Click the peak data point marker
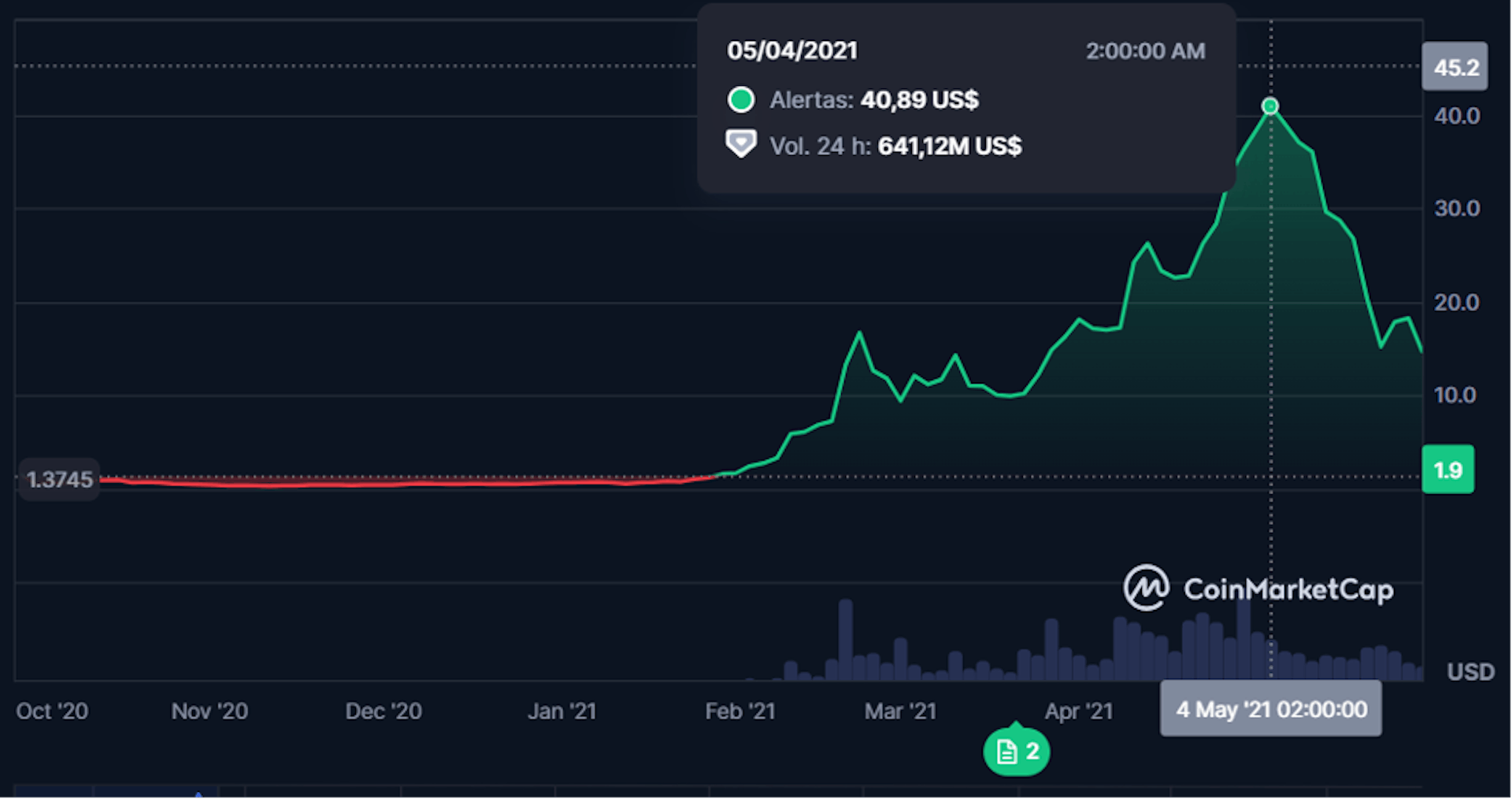Viewport: 1512px width, 799px height. click(1270, 106)
